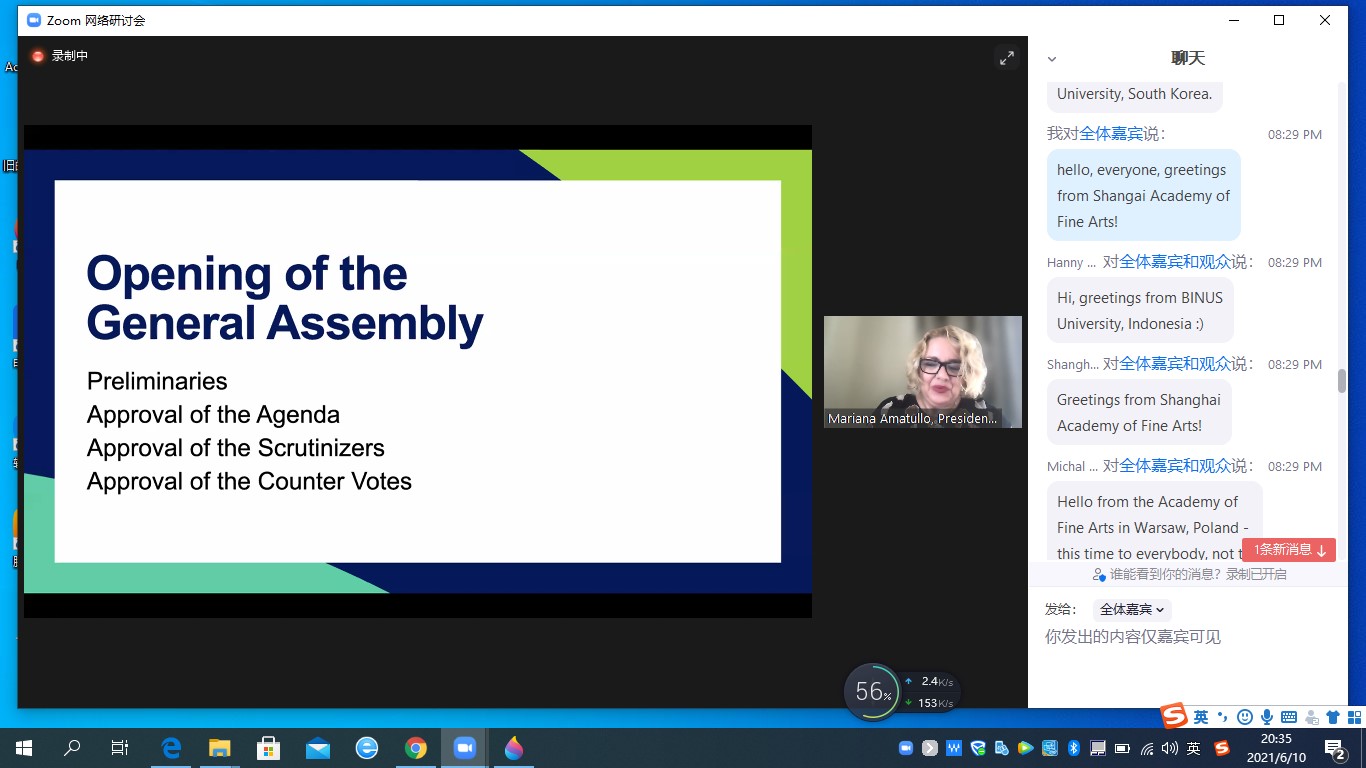Open the Zoom icon in the taskbar
Screen dimensions: 1366x768
tap(464, 748)
